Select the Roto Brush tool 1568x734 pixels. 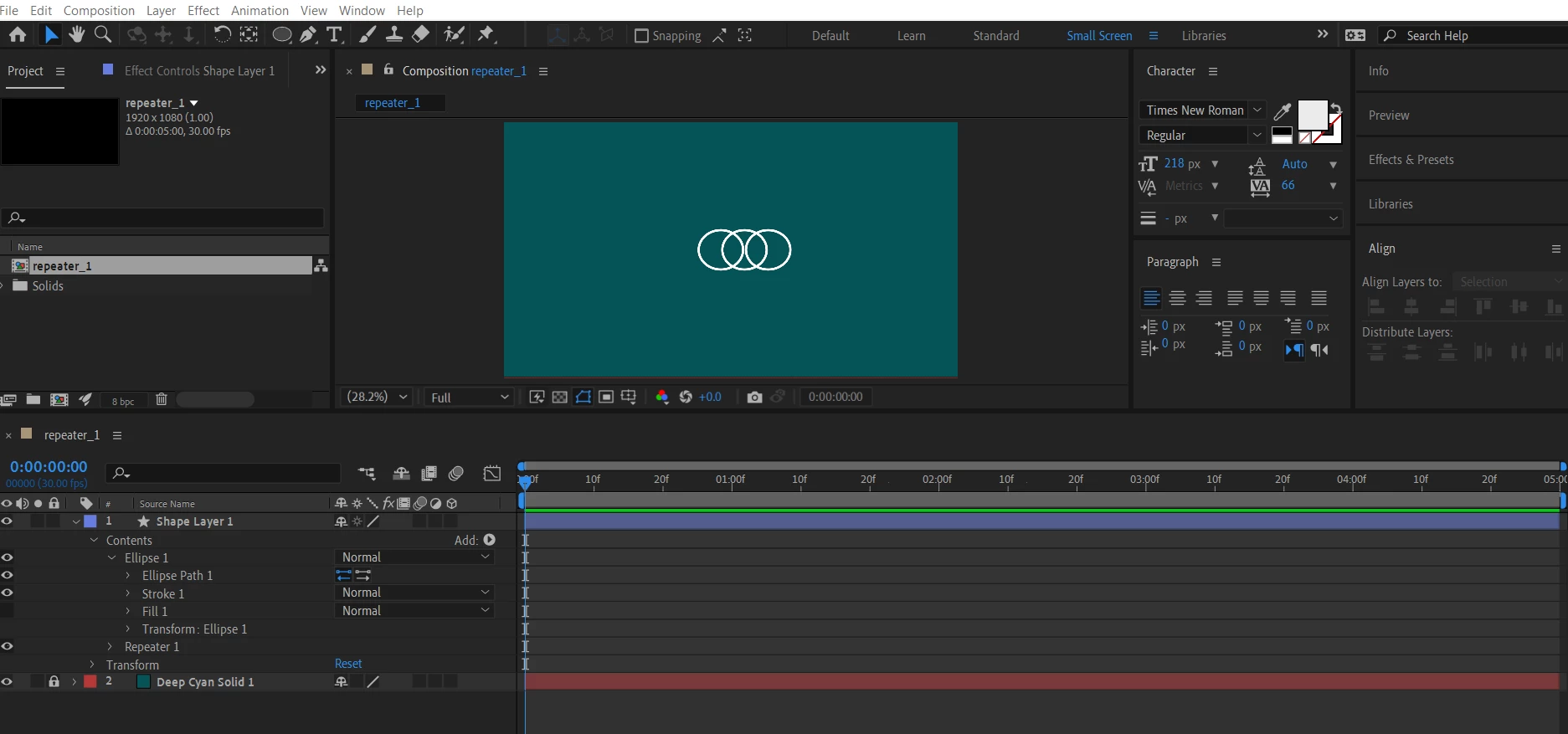click(x=455, y=34)
